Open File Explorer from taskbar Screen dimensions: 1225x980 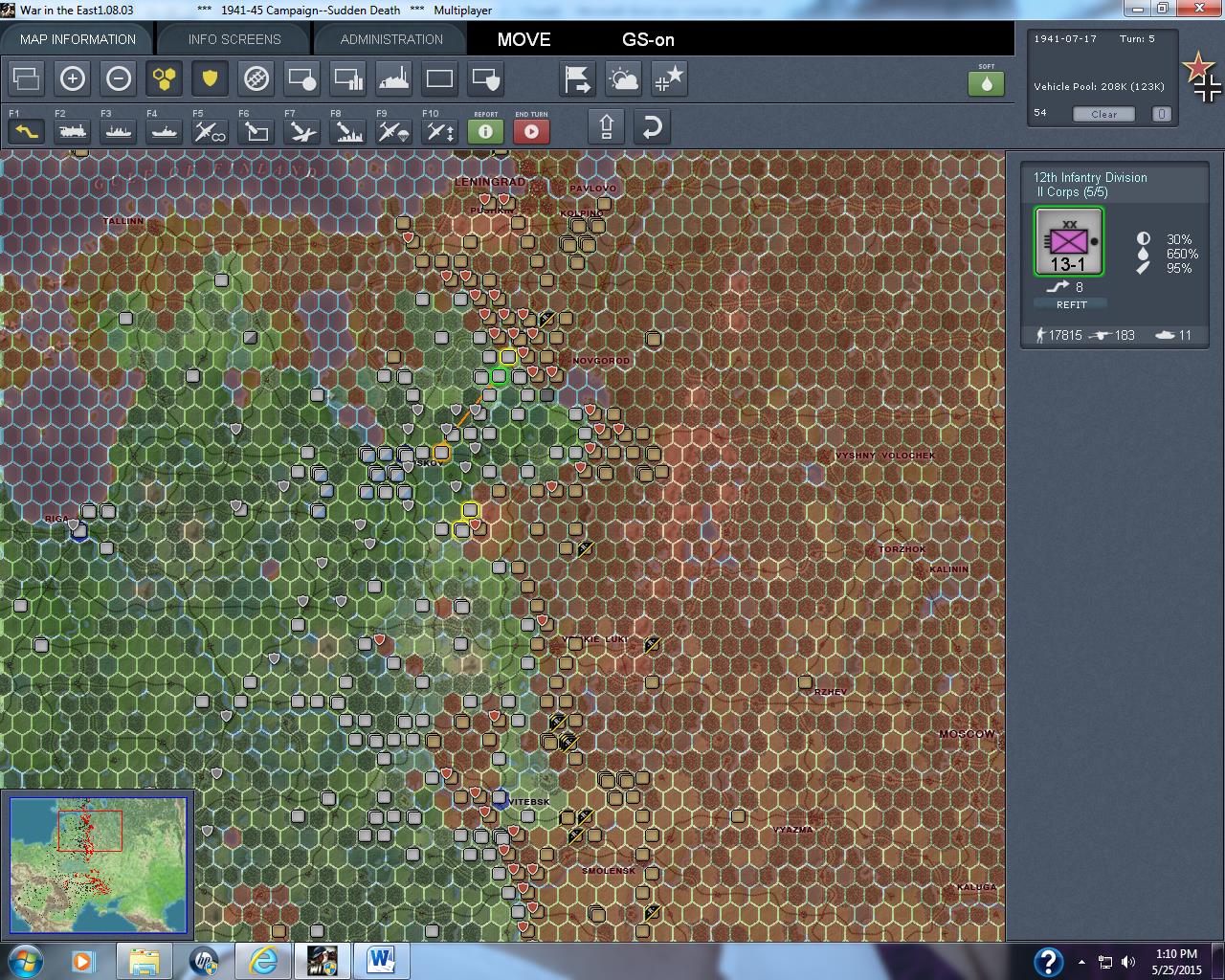point(145,960)
